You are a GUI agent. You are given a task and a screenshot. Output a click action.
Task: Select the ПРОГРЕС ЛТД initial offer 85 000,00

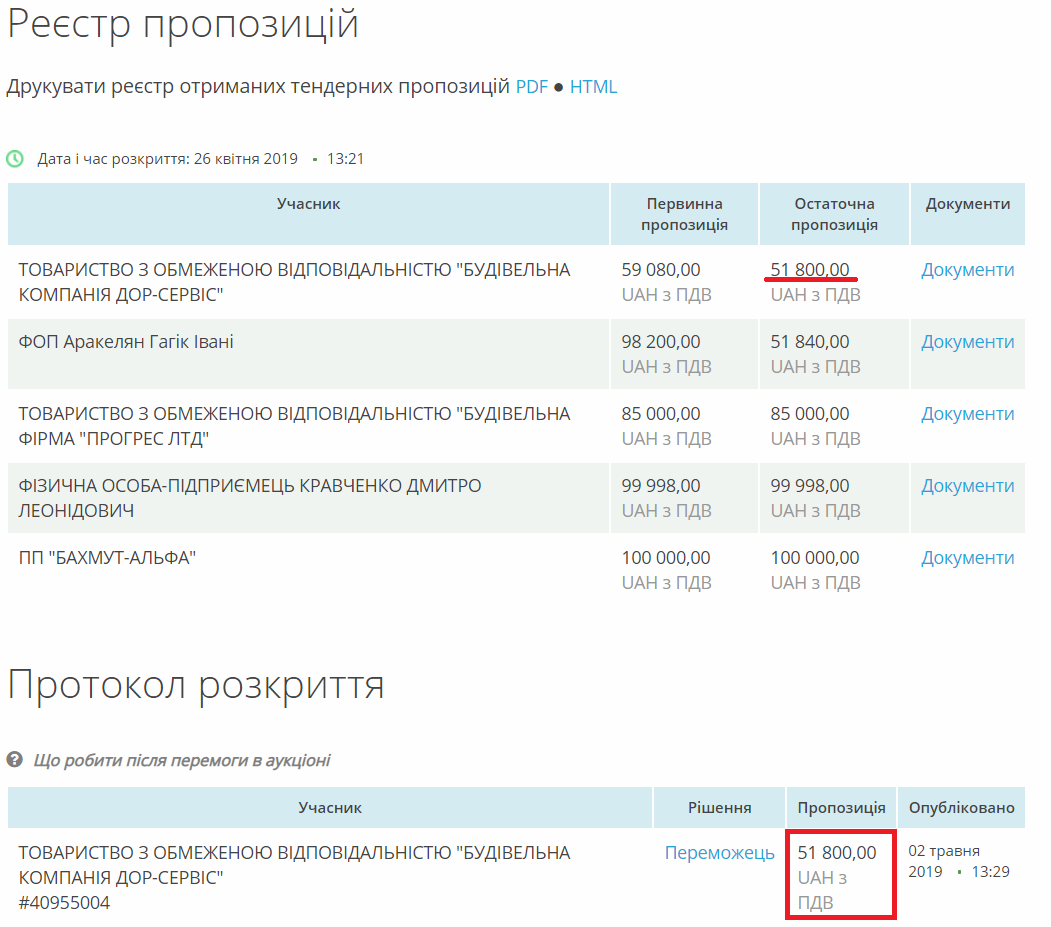[x=660, y=414]
